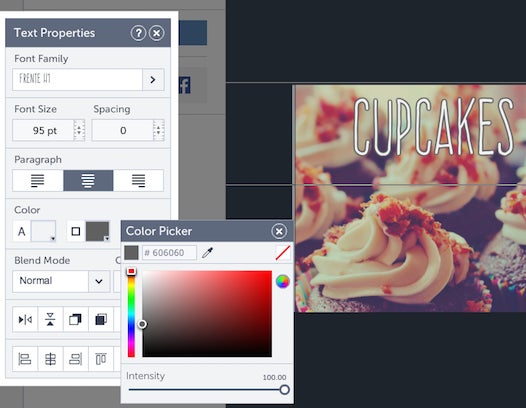Open the rainbow color wheel icon
This screenshot has height=408, width=526.
(282, 282)
